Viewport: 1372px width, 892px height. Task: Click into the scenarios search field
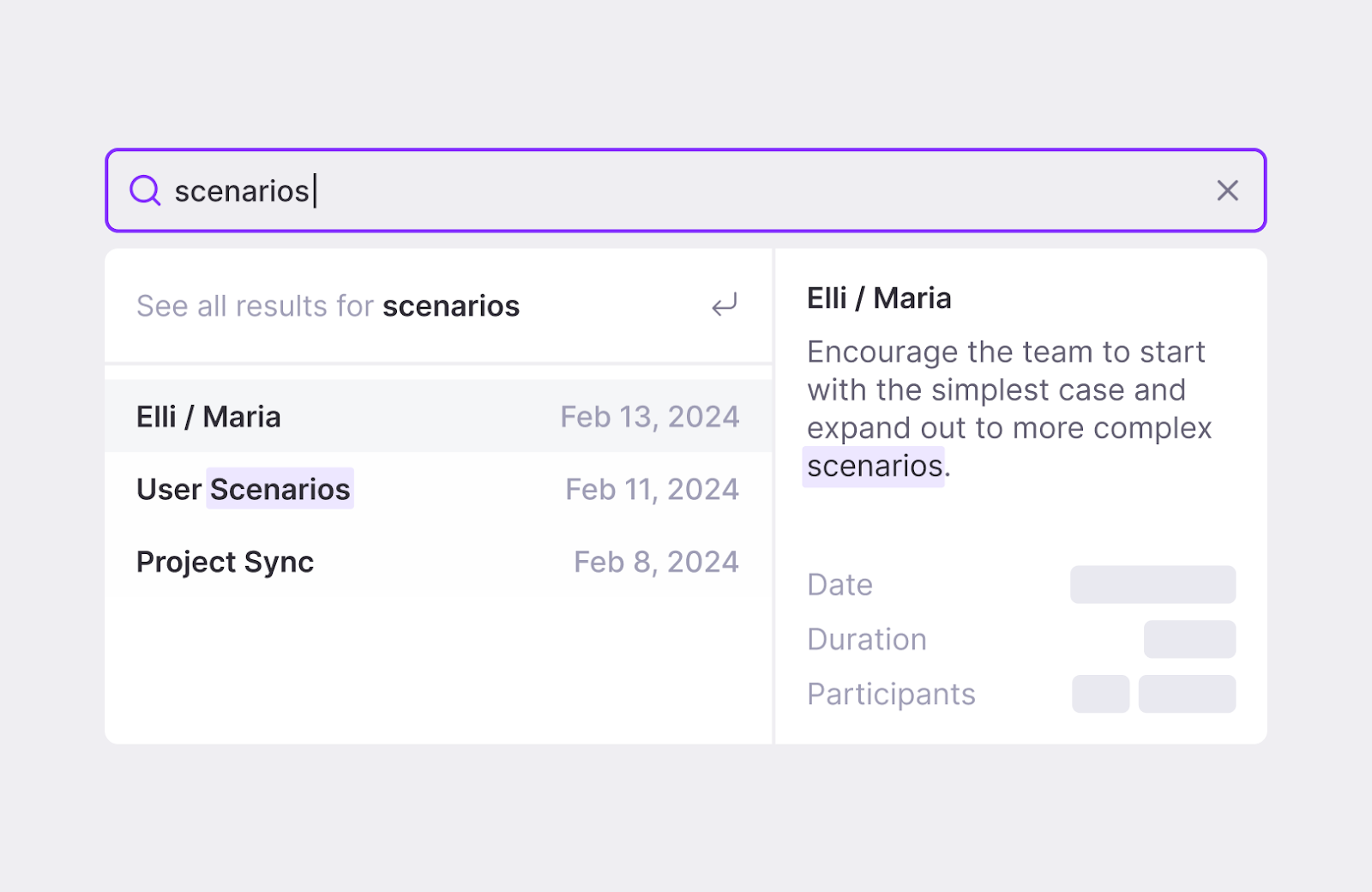tap(685, 190)
